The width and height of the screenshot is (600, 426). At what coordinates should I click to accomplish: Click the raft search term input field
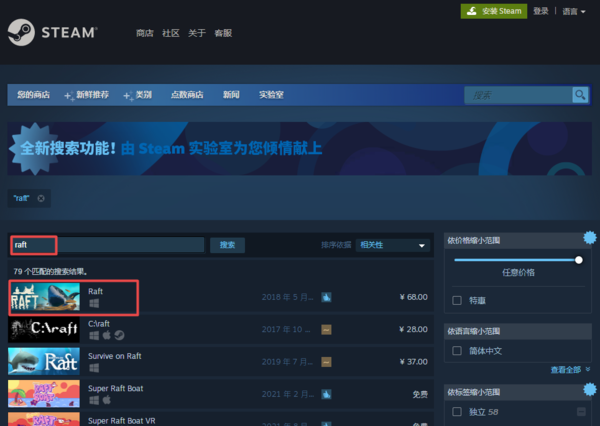(x=108, y=245)
